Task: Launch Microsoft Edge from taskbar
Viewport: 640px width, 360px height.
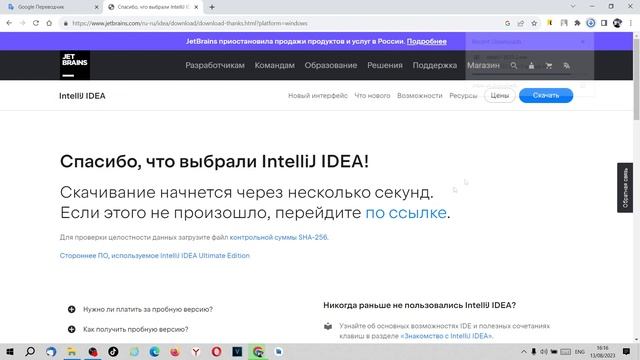Action: 154,351
